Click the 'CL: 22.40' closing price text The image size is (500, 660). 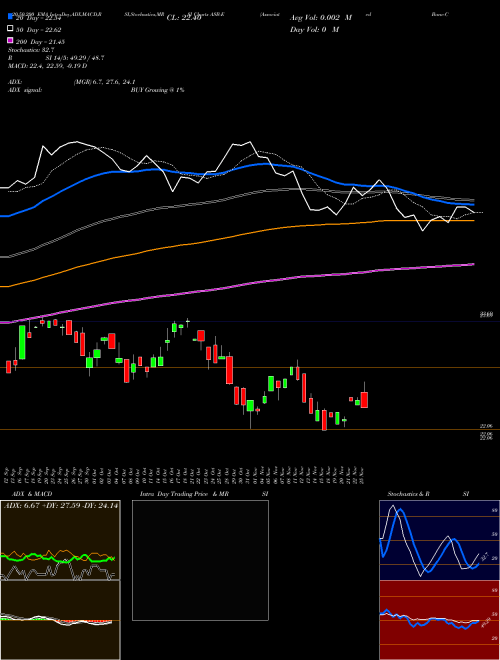[x=184, y=18]
